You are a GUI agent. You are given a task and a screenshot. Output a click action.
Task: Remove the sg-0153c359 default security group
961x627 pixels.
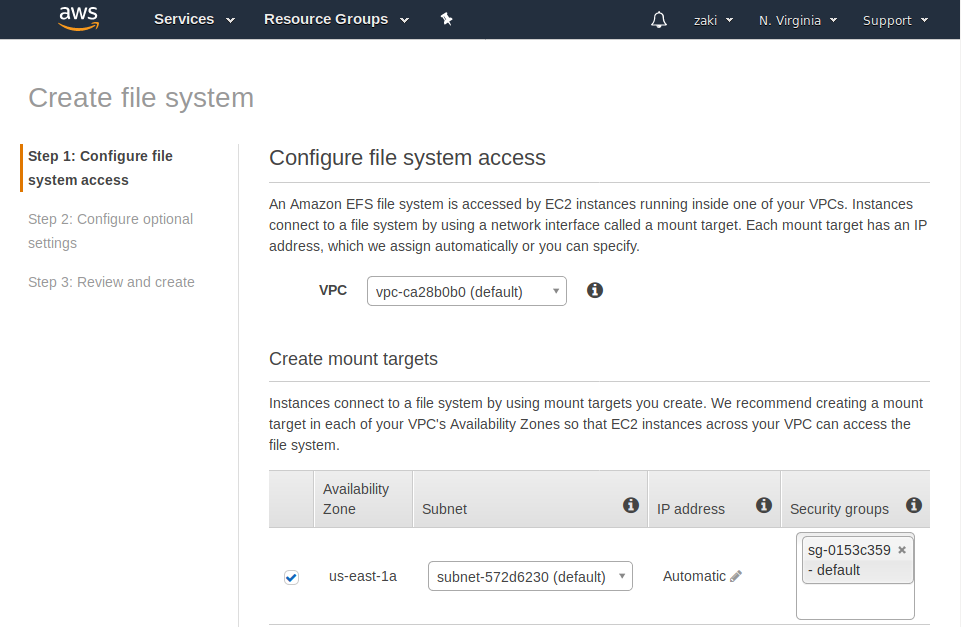coord(901,549)
